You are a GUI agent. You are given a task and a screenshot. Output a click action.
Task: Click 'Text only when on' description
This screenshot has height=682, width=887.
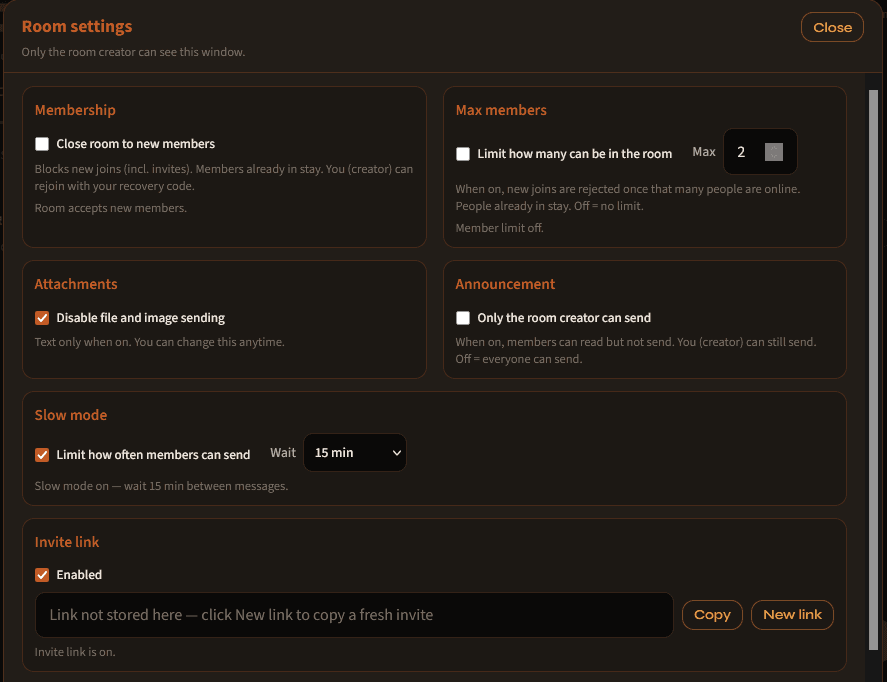point(160,342)
